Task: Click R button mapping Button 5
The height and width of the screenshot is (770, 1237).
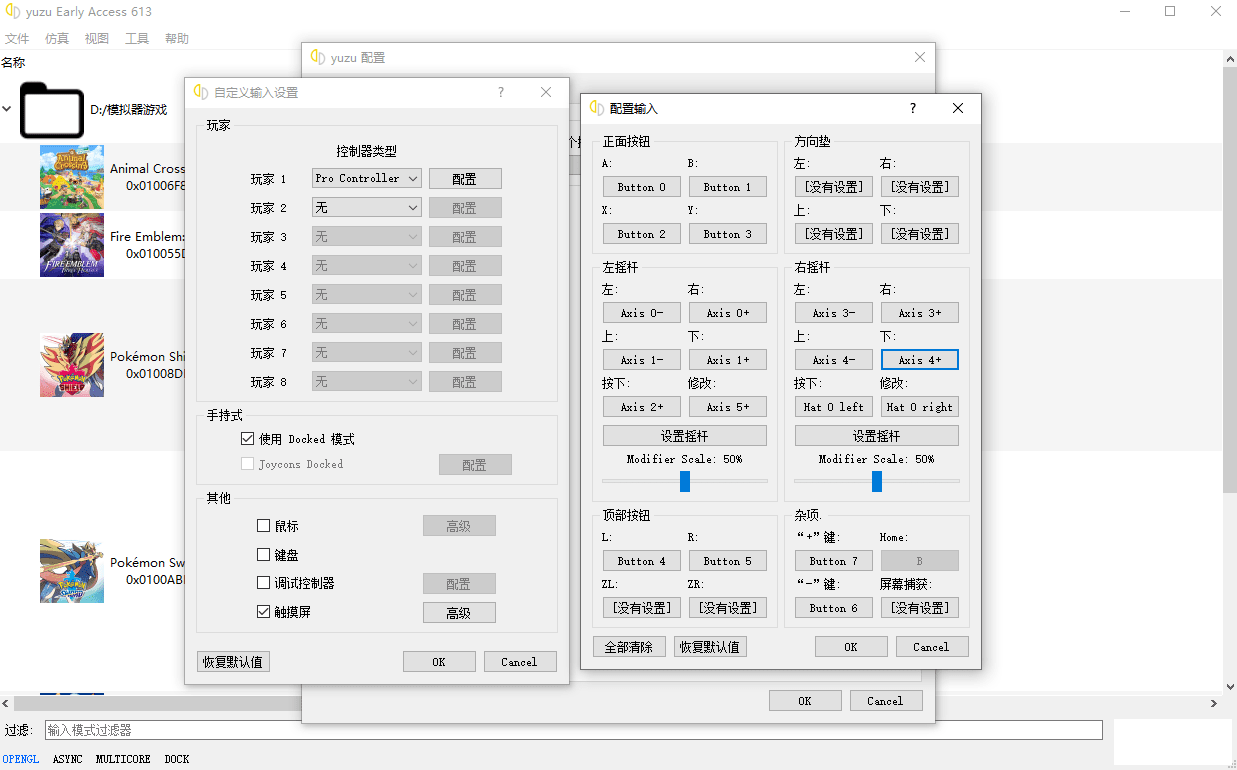Action: 728,561
